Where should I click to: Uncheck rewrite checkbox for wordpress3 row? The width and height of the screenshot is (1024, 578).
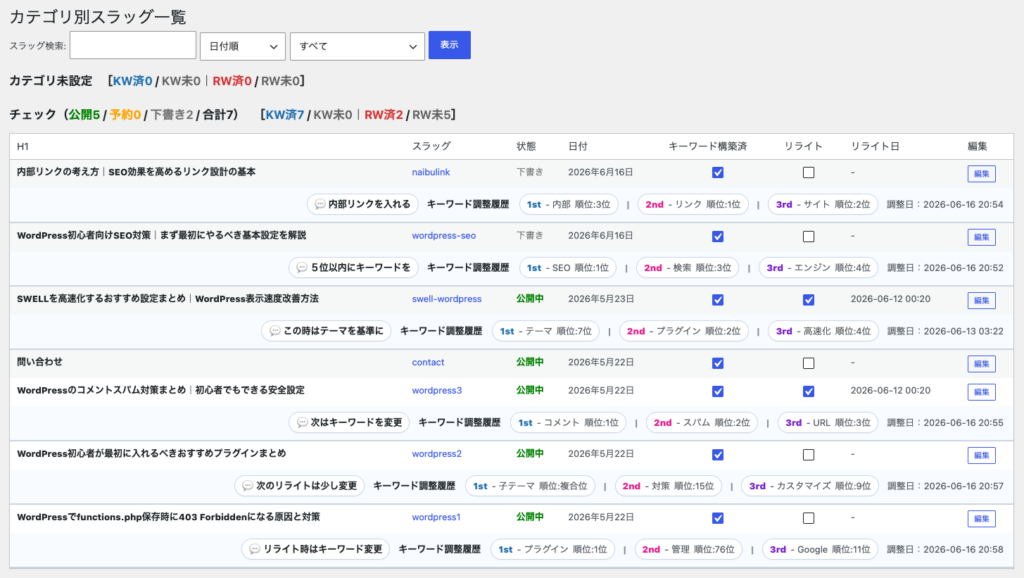tap(808, 391)
